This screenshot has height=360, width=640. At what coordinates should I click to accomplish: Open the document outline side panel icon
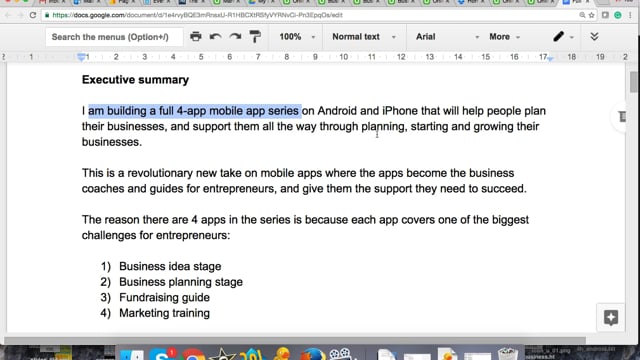[622, 117]
